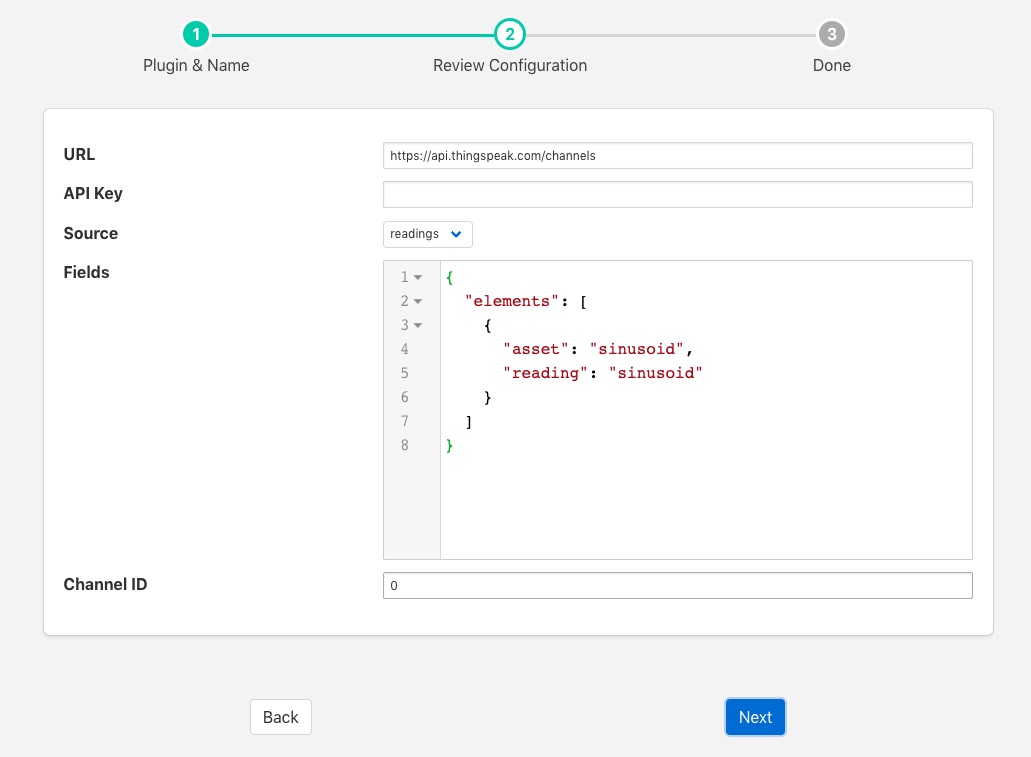The image size is (1031, 757).
Task: Click the "reading" key in the editor
Action: tap(546, 373)
